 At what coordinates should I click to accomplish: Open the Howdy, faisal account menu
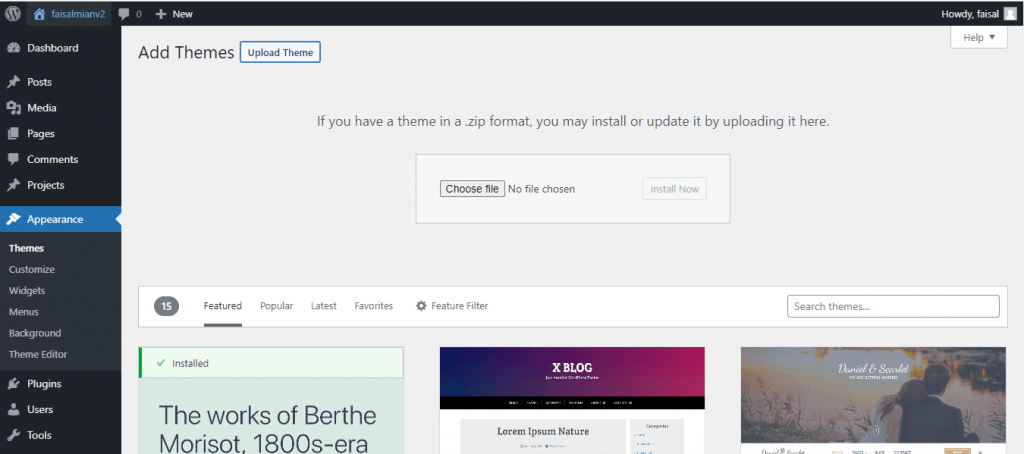click(978, 14)
